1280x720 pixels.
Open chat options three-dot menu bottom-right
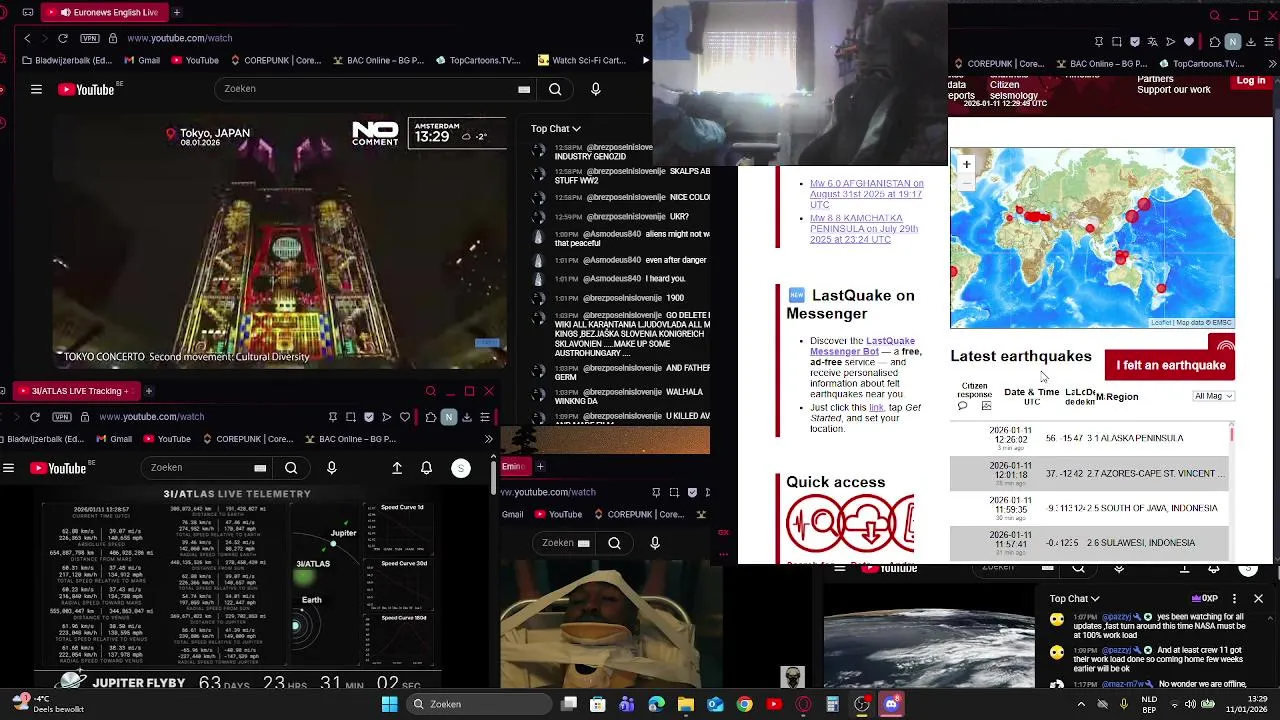click(x=1234, y=599)
